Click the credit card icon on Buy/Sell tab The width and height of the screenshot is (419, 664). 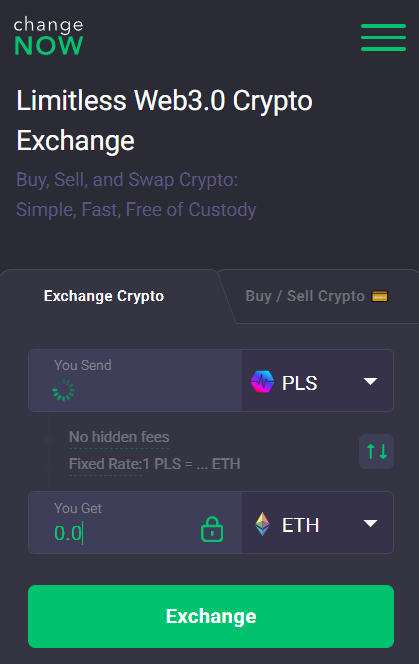point(380,296)
